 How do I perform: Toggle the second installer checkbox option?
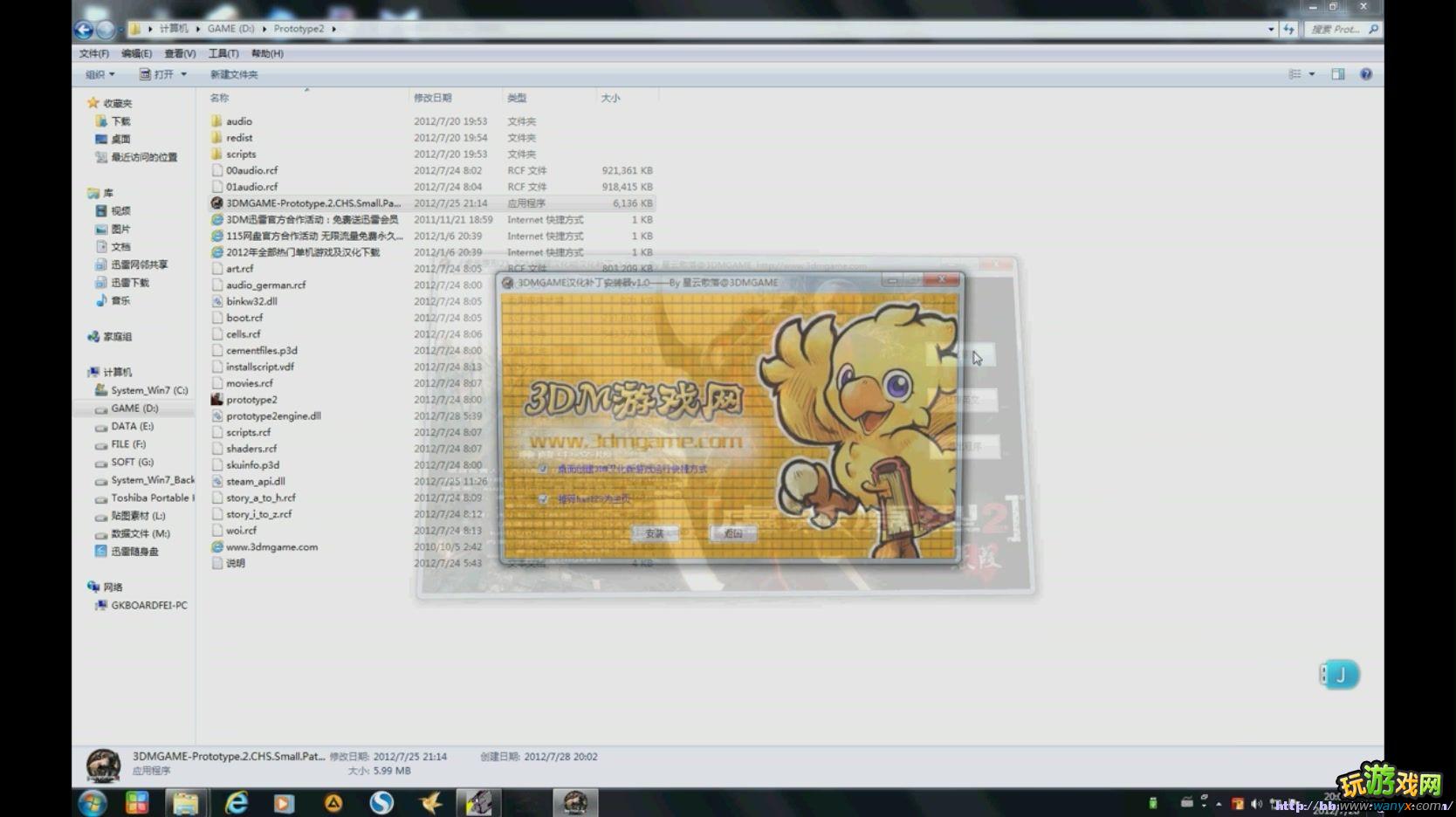pyautogui.click(x=543, y=499)
